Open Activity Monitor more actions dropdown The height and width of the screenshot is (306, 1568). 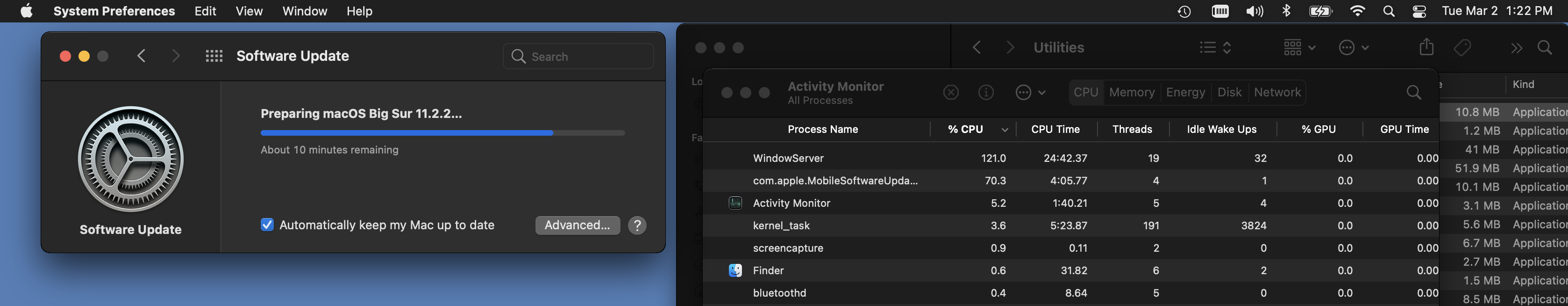[x=1030, y=92]
